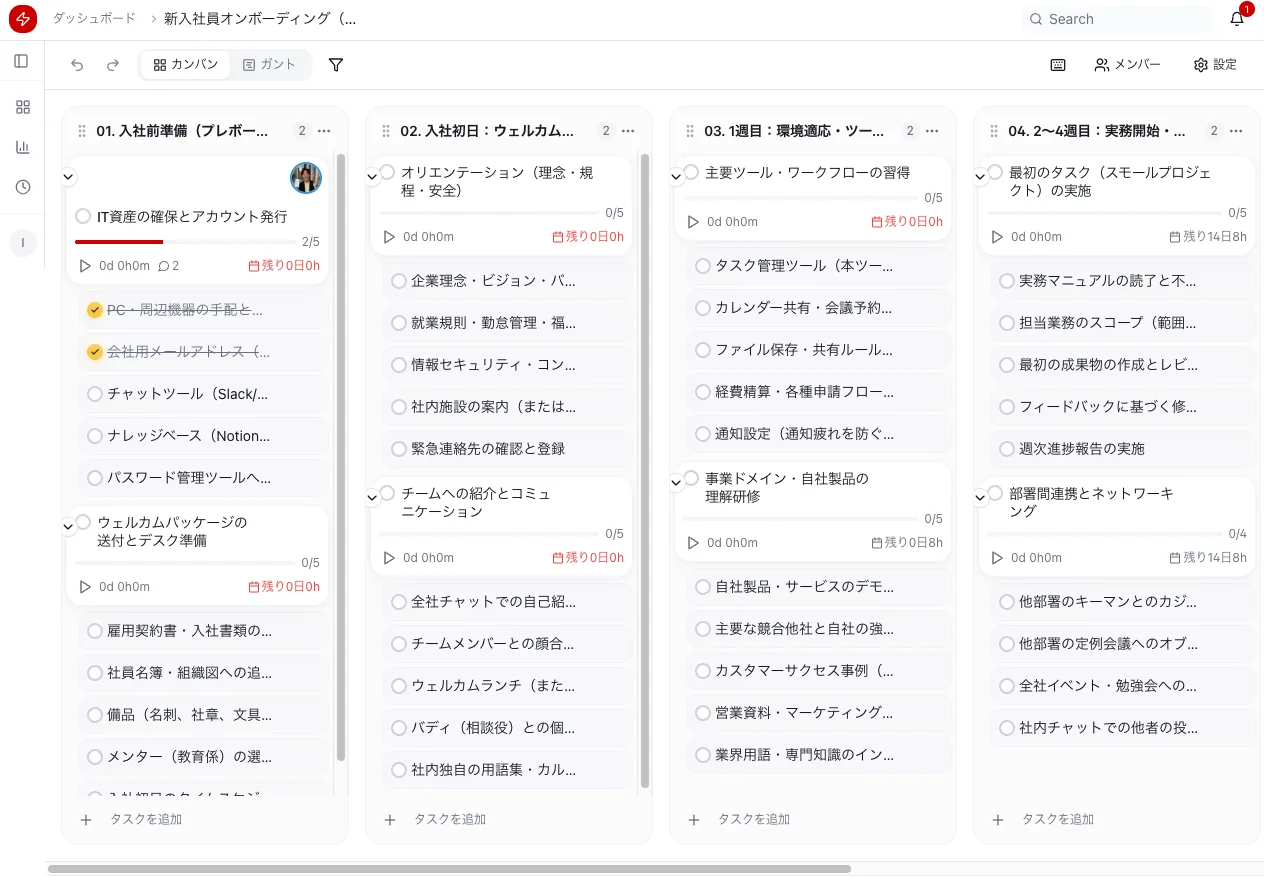Check the タスク管理ツール subtask
The height and width of the screenshot is (877, 1264).
coord(703,266)
